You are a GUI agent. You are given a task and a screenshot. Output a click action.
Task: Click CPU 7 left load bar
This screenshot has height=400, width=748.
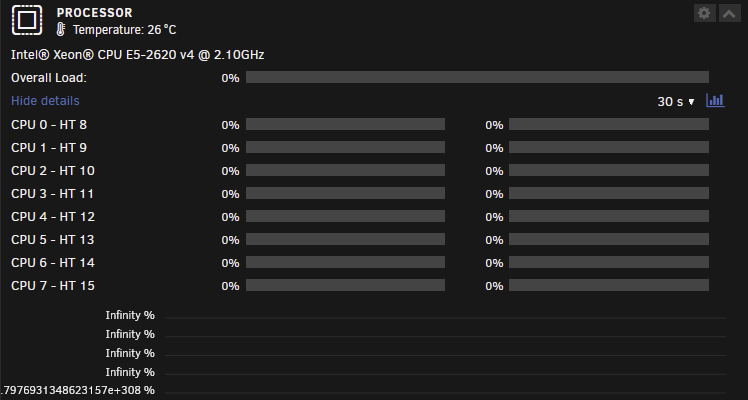345,285
